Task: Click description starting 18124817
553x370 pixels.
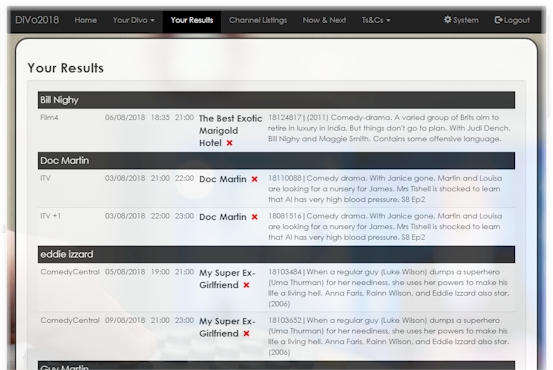Action: point(389,128)
